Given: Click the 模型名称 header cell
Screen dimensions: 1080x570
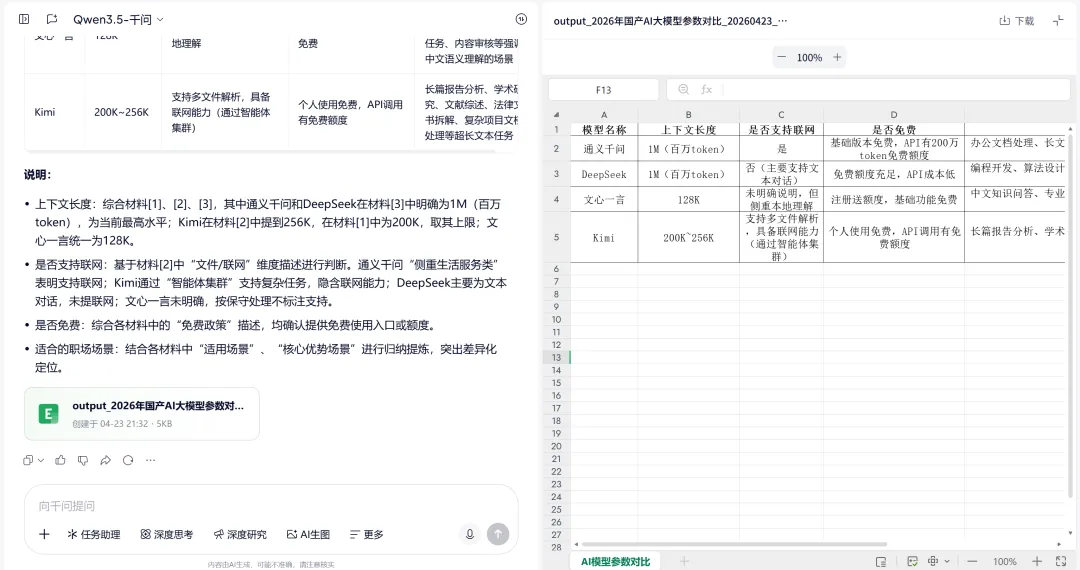Looking at the screenshot, I should (x=604, y=129).
